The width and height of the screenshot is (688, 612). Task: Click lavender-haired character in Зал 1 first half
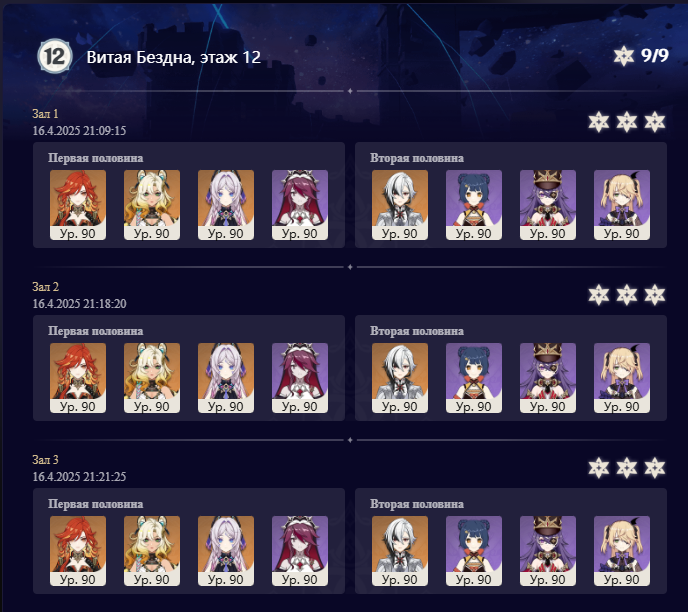tap(226, 205)
